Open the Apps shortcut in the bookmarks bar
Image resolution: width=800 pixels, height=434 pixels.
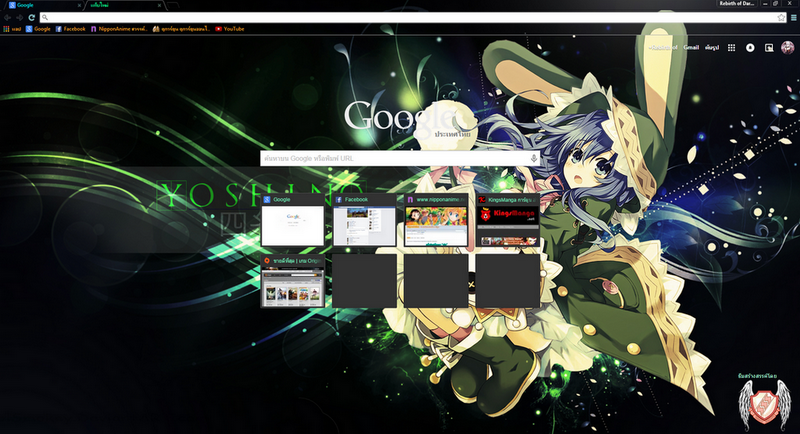[x=12, y=29]
